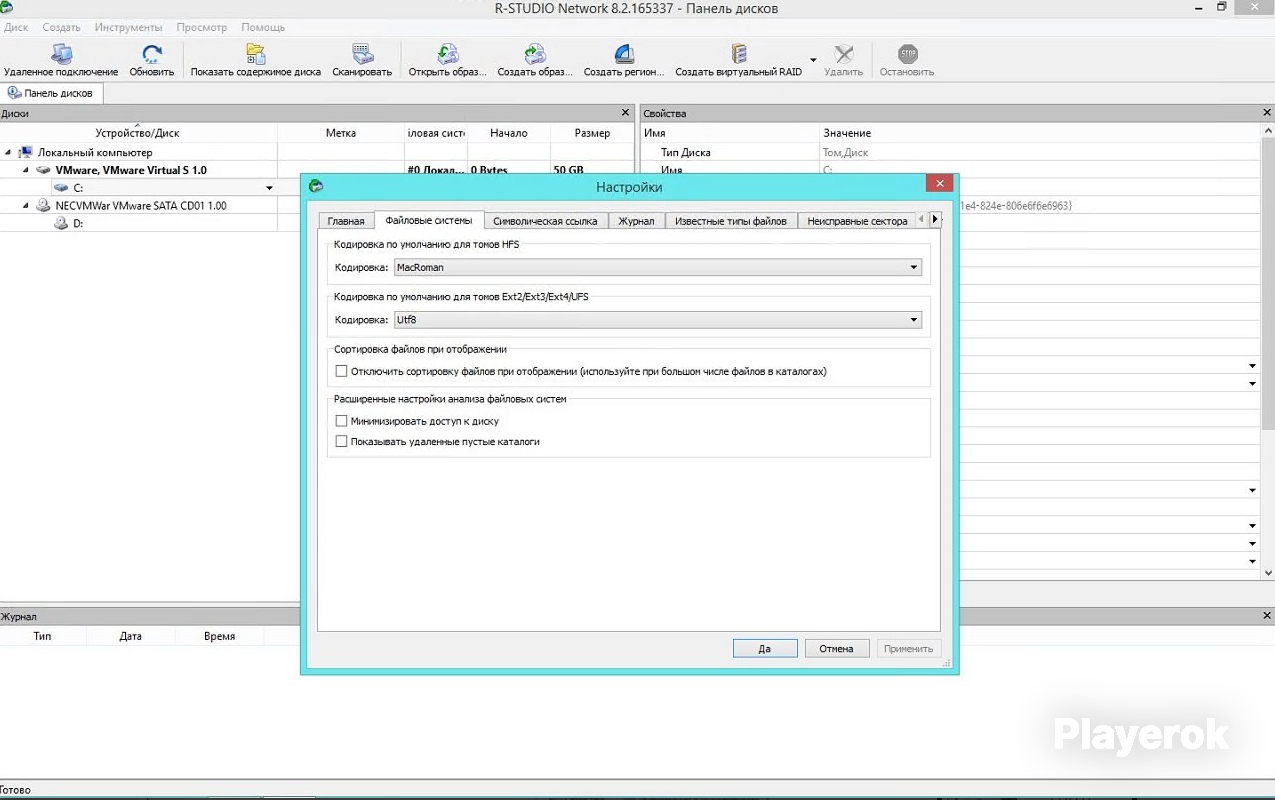
Task: Open the dropdown arrow next to C: drive
Action: click(269, 188)
